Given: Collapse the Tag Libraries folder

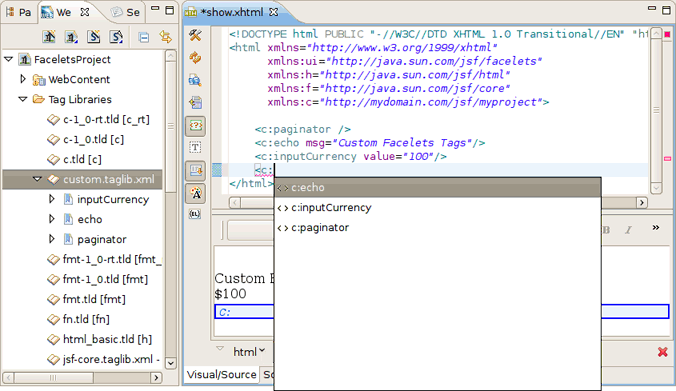Looking at the screenshot, I should (23, 99).
